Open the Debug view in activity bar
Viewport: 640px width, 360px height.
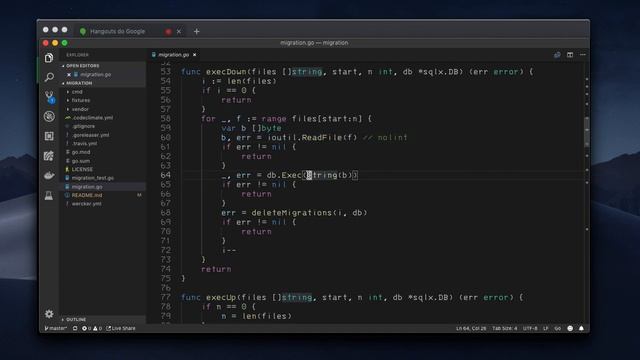[49, 116]
